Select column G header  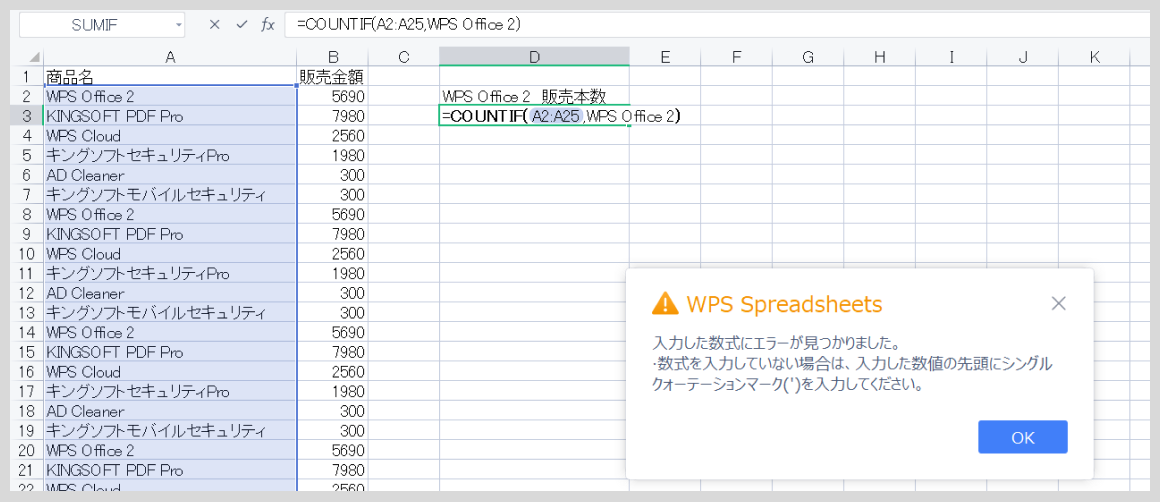coord(808,57)
